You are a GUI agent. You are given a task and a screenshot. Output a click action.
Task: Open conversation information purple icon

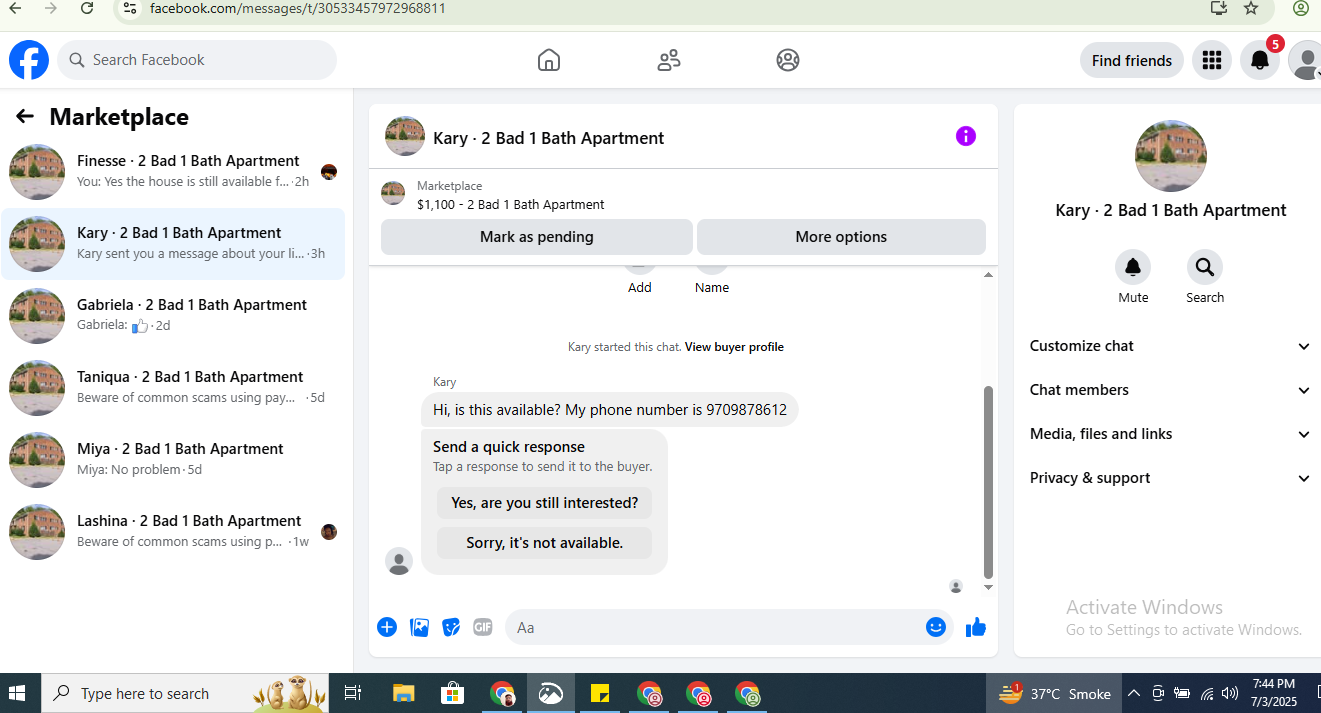point(965,136)
